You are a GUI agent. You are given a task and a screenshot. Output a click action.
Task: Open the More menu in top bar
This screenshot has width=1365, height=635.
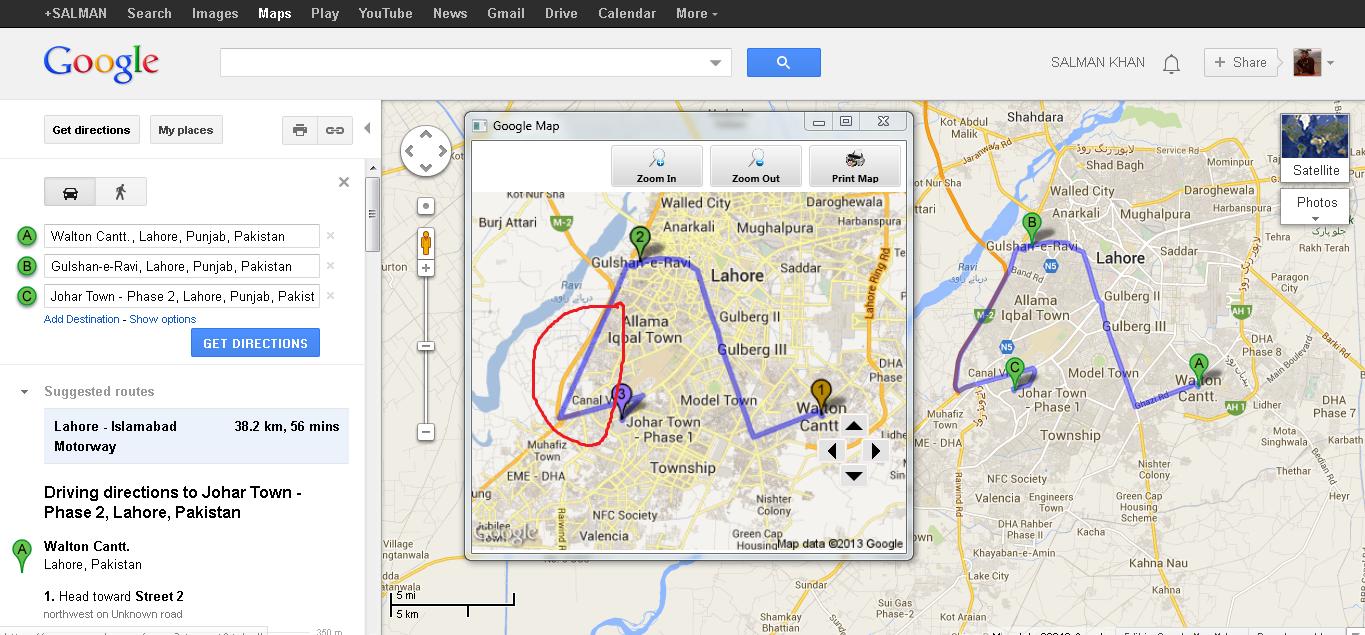point(697,13)
